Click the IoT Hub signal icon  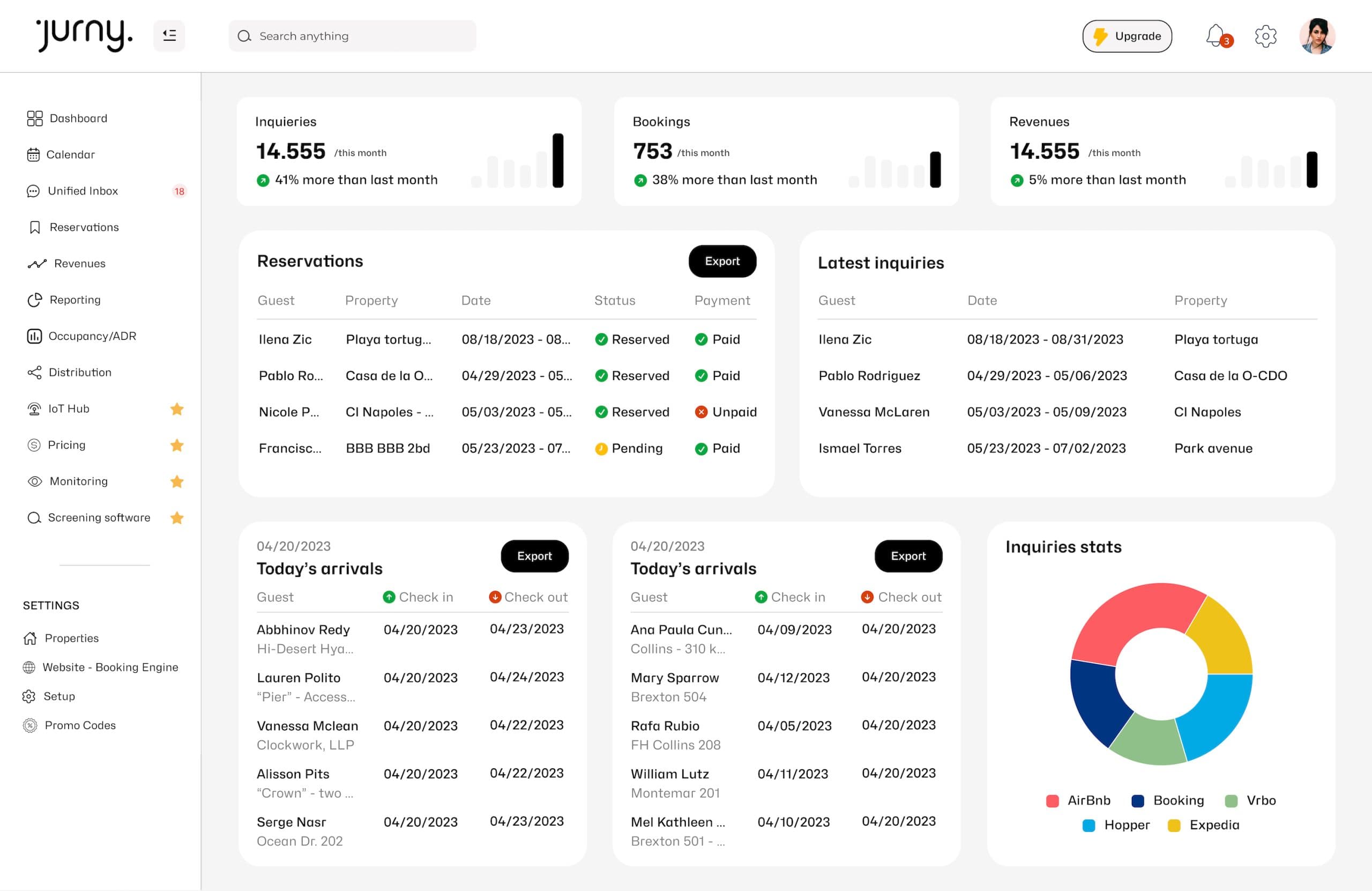click(34, 409)
